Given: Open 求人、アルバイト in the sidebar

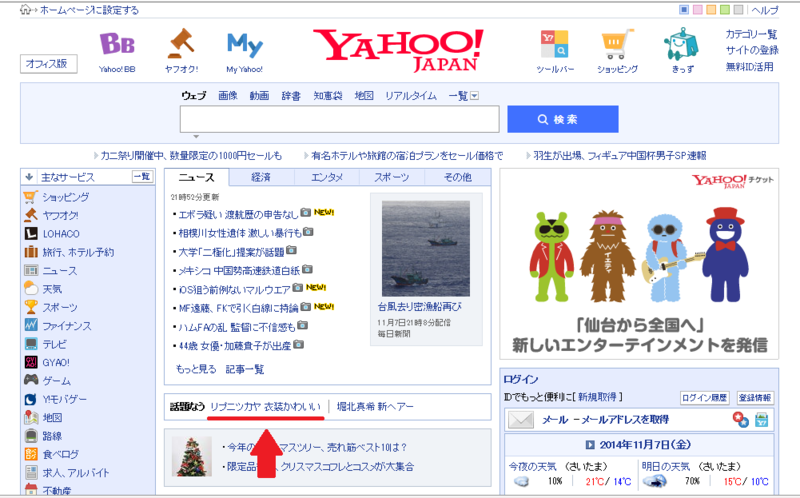Looking at the screenshot, I should tap(76, 472).
